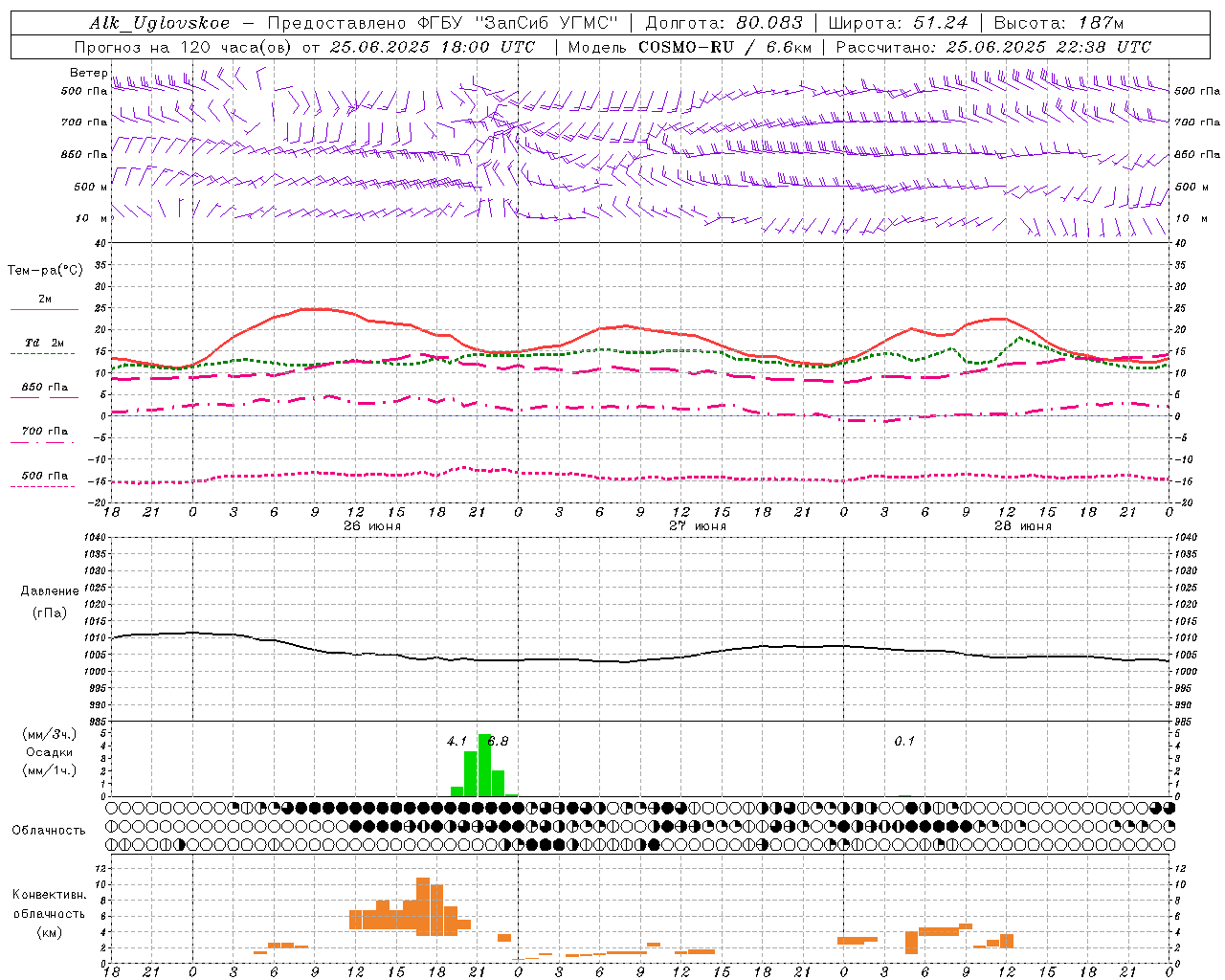Click the 0.1 precipitation total value
This screenshot has height=980, width=1225.
904,741
